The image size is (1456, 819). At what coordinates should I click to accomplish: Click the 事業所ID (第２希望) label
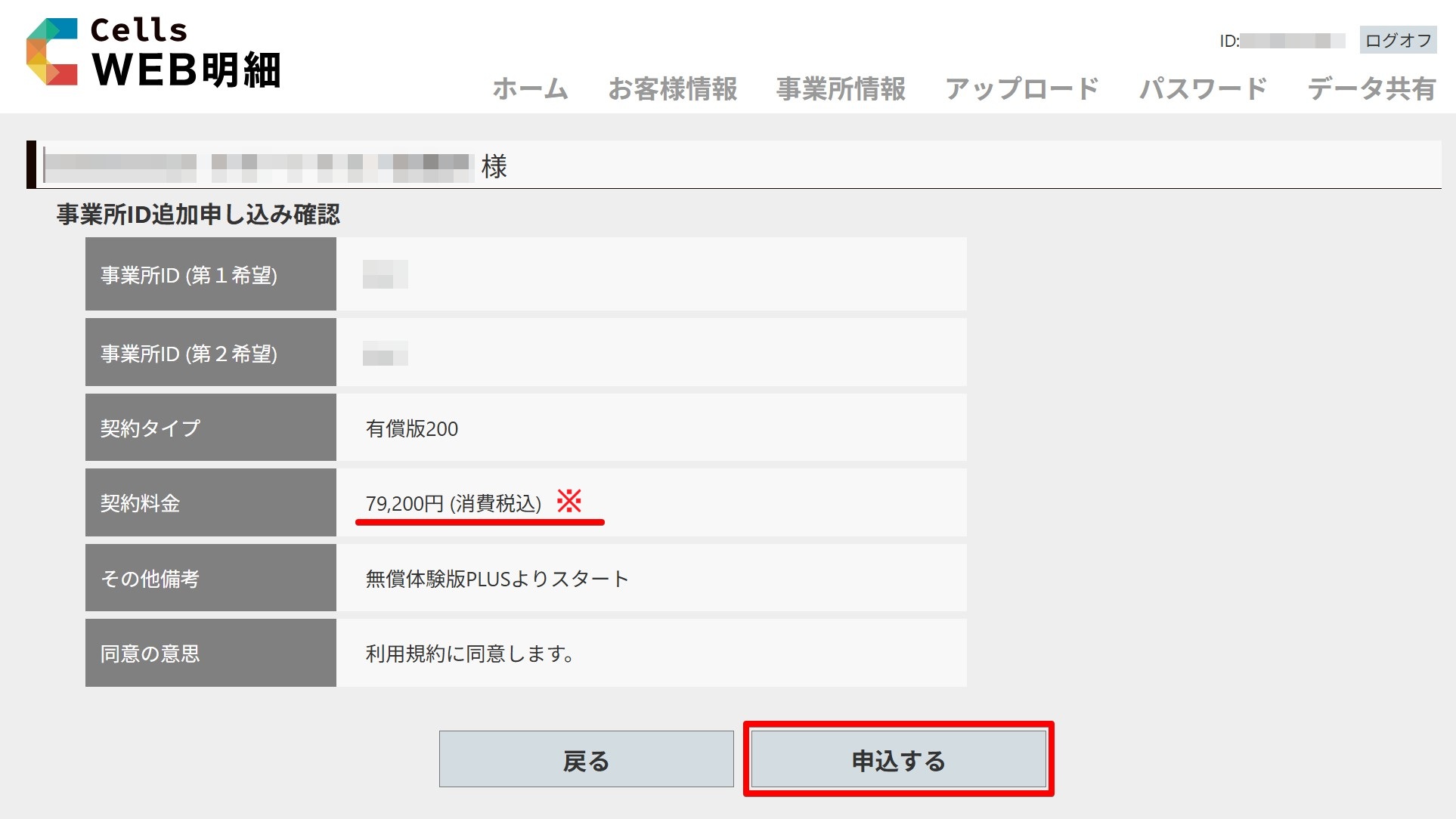coord(189,354)
